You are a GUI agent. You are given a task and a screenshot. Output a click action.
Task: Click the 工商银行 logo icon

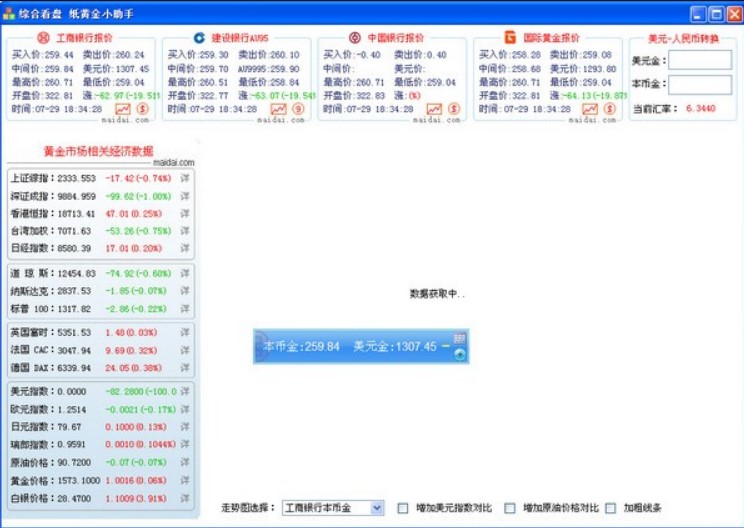coord(44,37)
